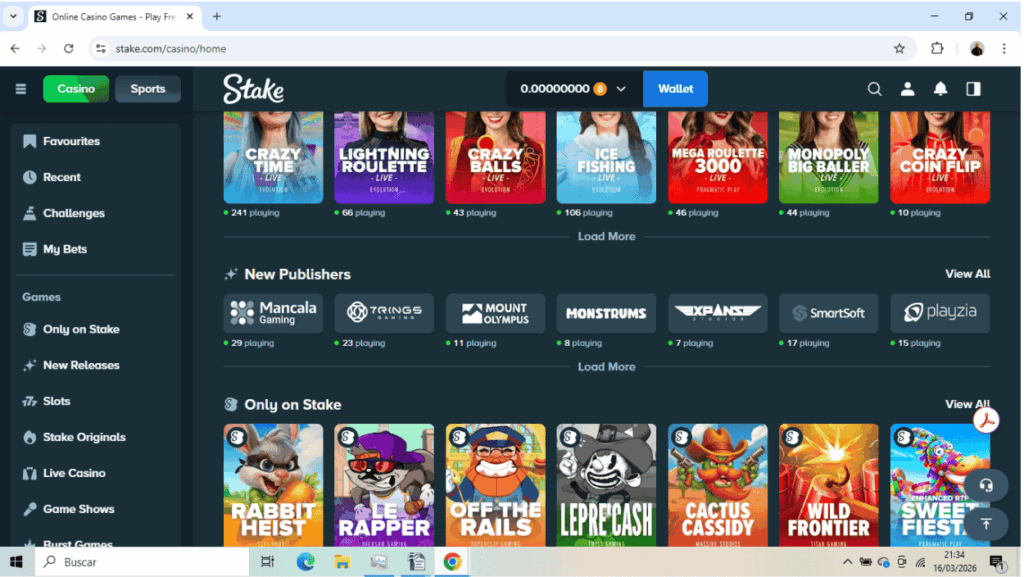1024x577 pixels.
Task: Open the notifications bell
Action: (x=940, y=89)
